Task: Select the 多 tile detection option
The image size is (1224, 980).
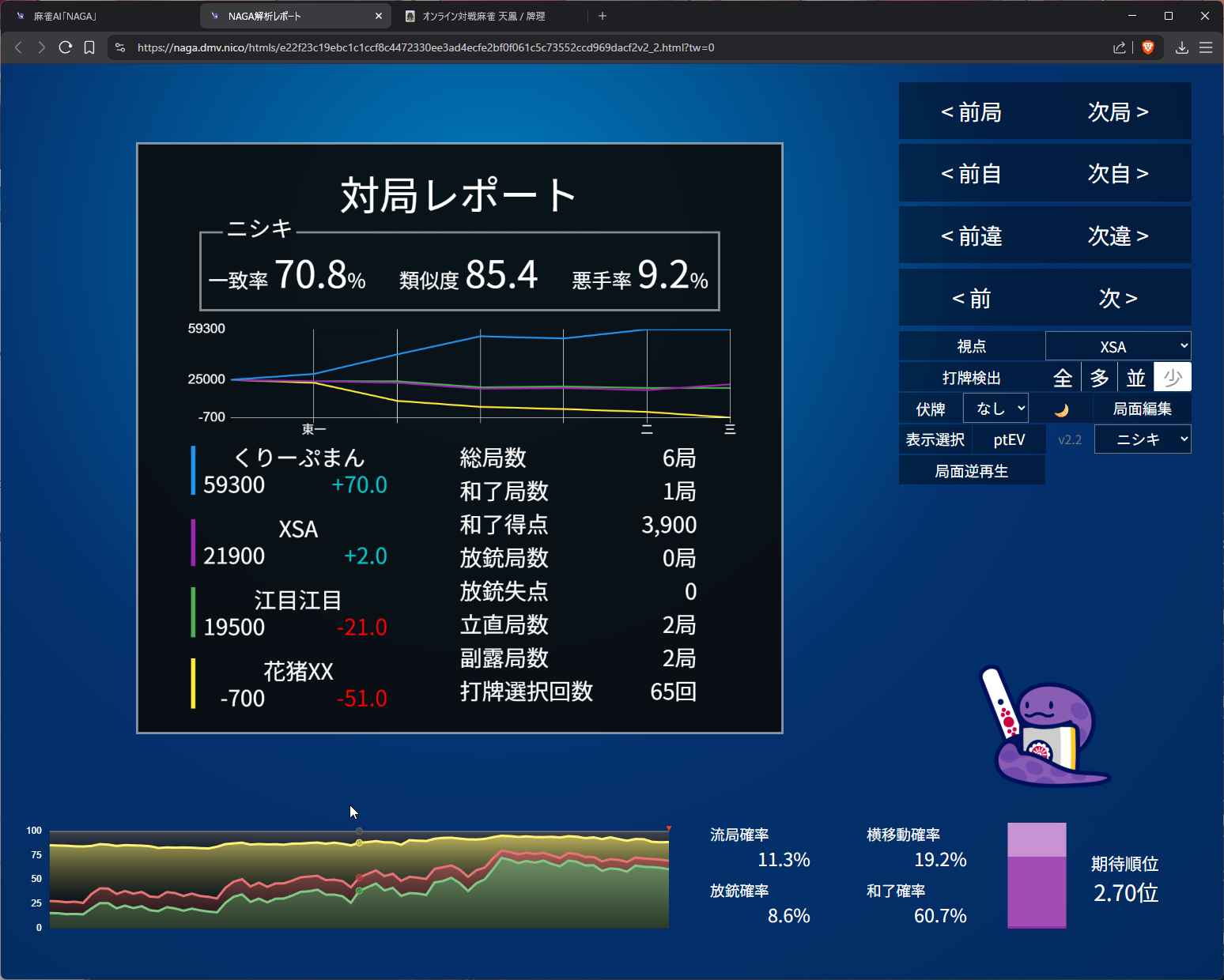Action: 1099,378
